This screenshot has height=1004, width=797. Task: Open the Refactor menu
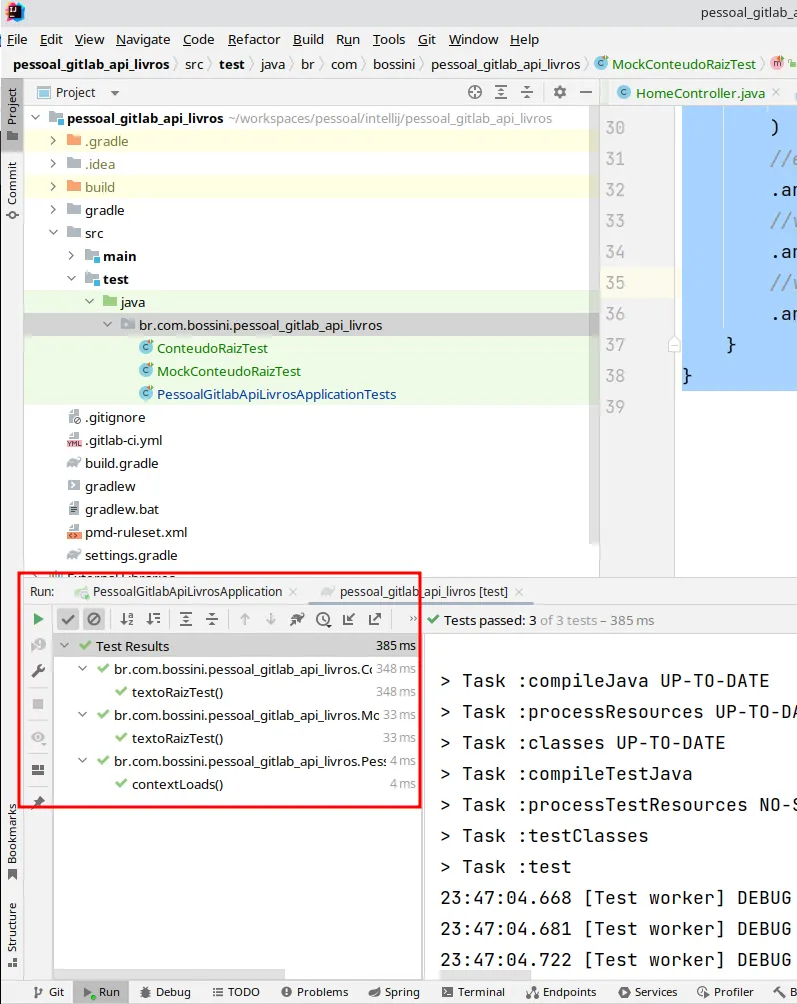pos(254,40)
